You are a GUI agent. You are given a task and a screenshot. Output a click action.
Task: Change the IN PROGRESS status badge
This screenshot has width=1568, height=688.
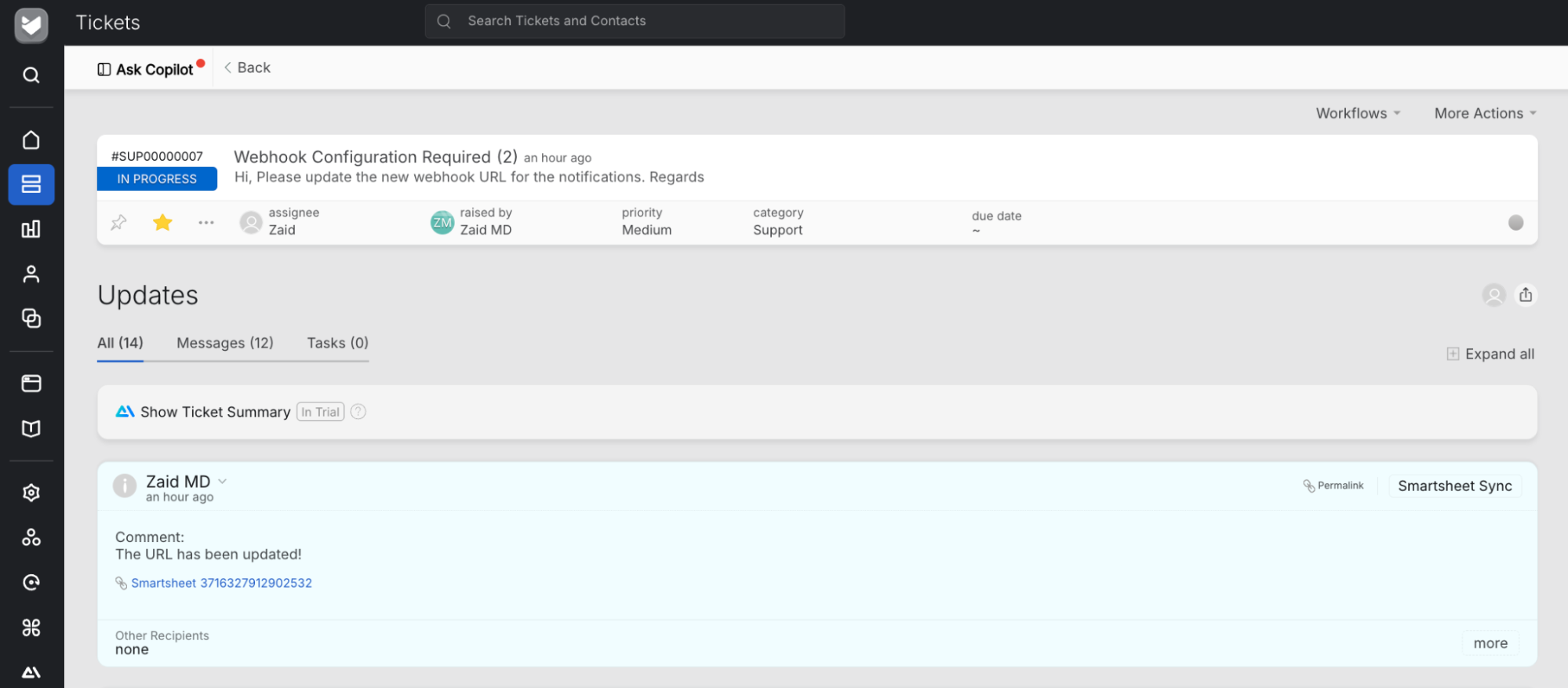click(x=157, y=179)
